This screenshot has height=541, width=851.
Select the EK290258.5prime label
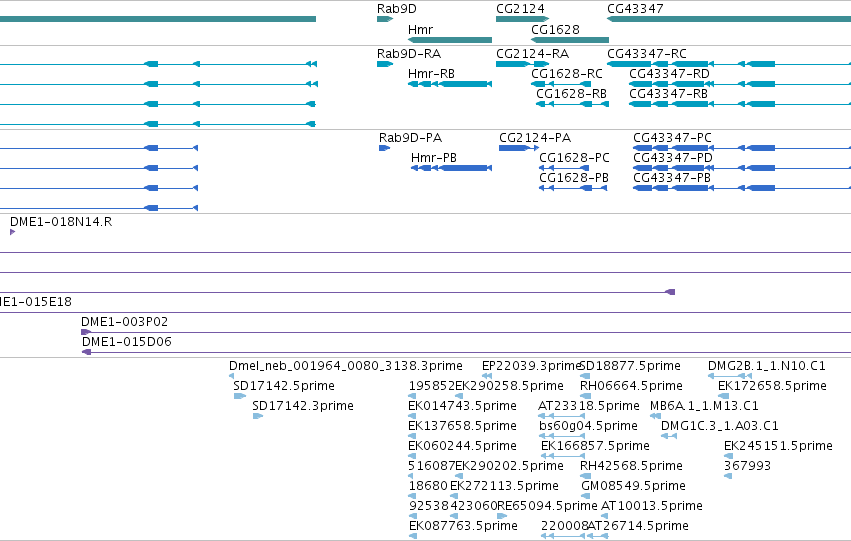click(x=509, y=386)
